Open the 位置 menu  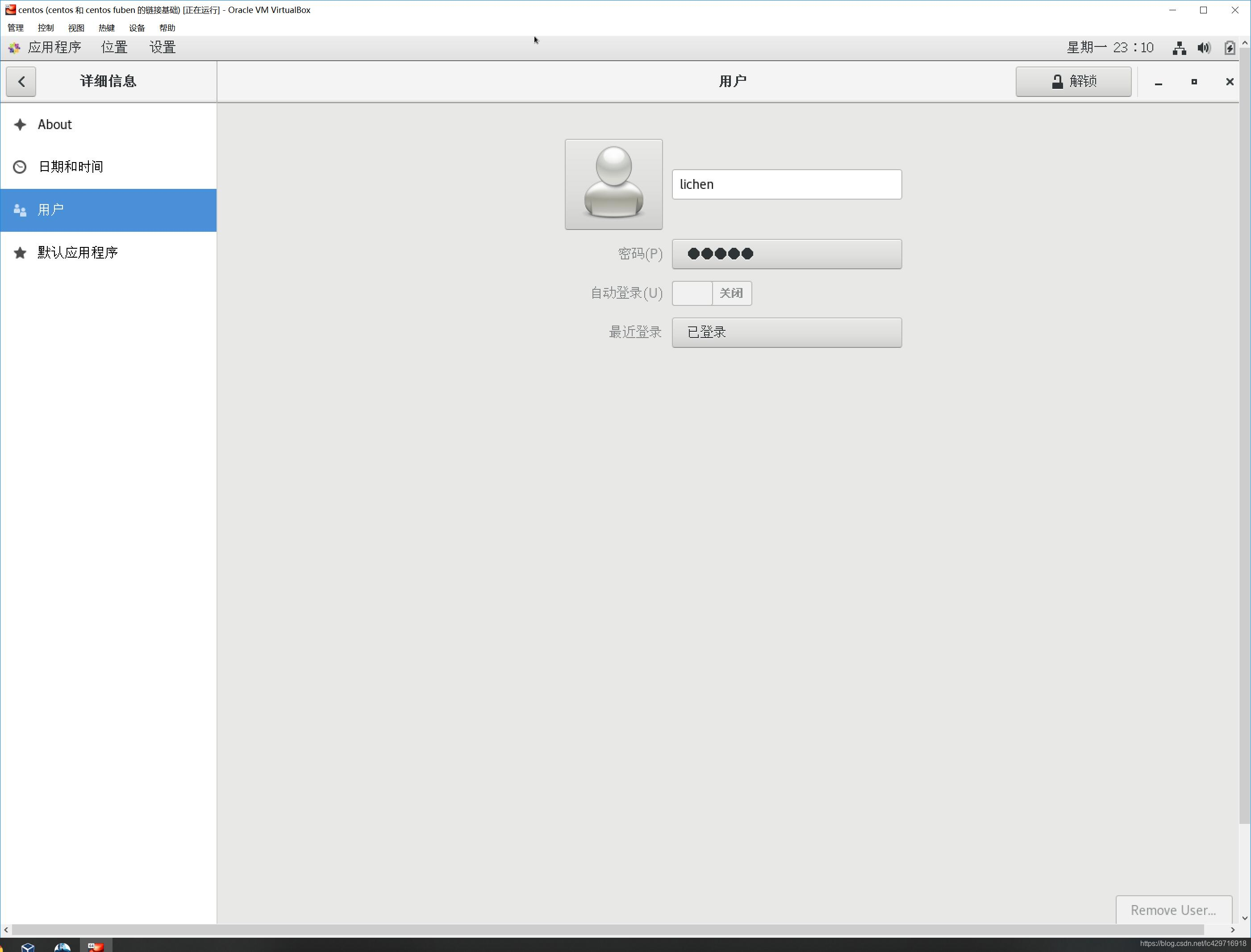tap(114, 48)
